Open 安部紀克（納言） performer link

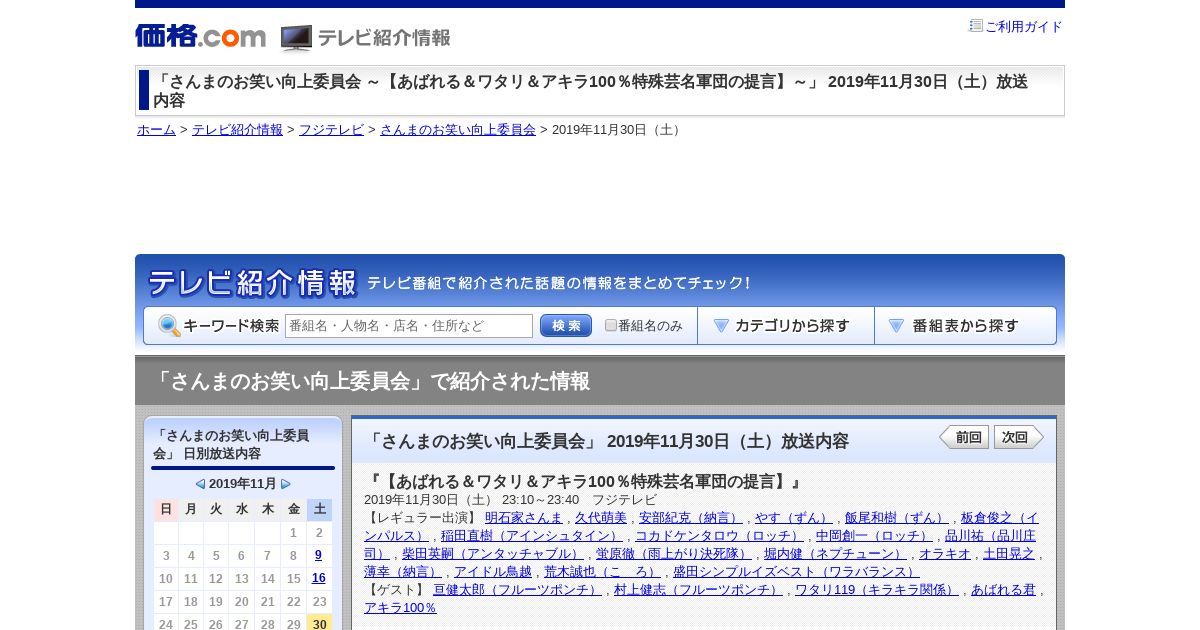tap(691, 518)
